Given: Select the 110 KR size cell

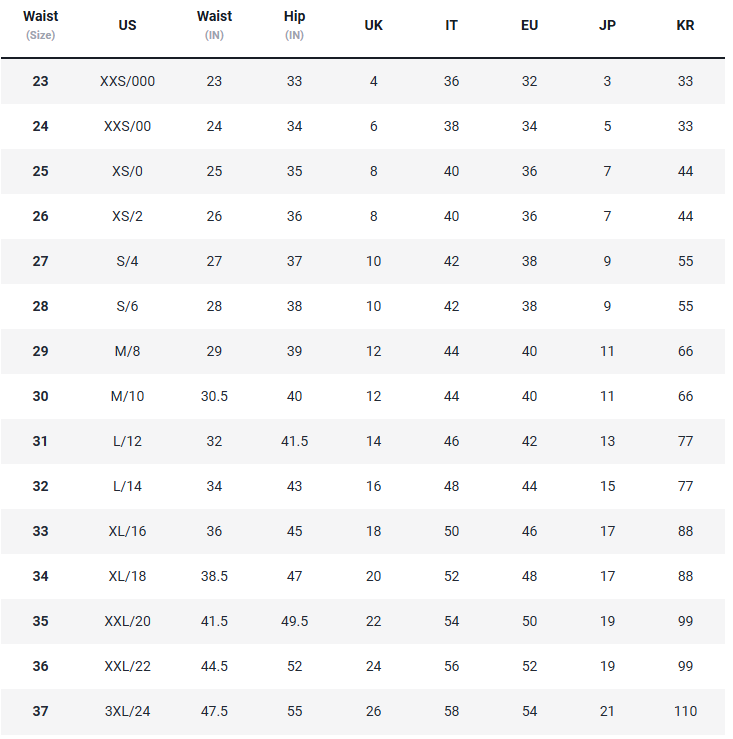Looking at the screenshot, I should coord(685,711).
